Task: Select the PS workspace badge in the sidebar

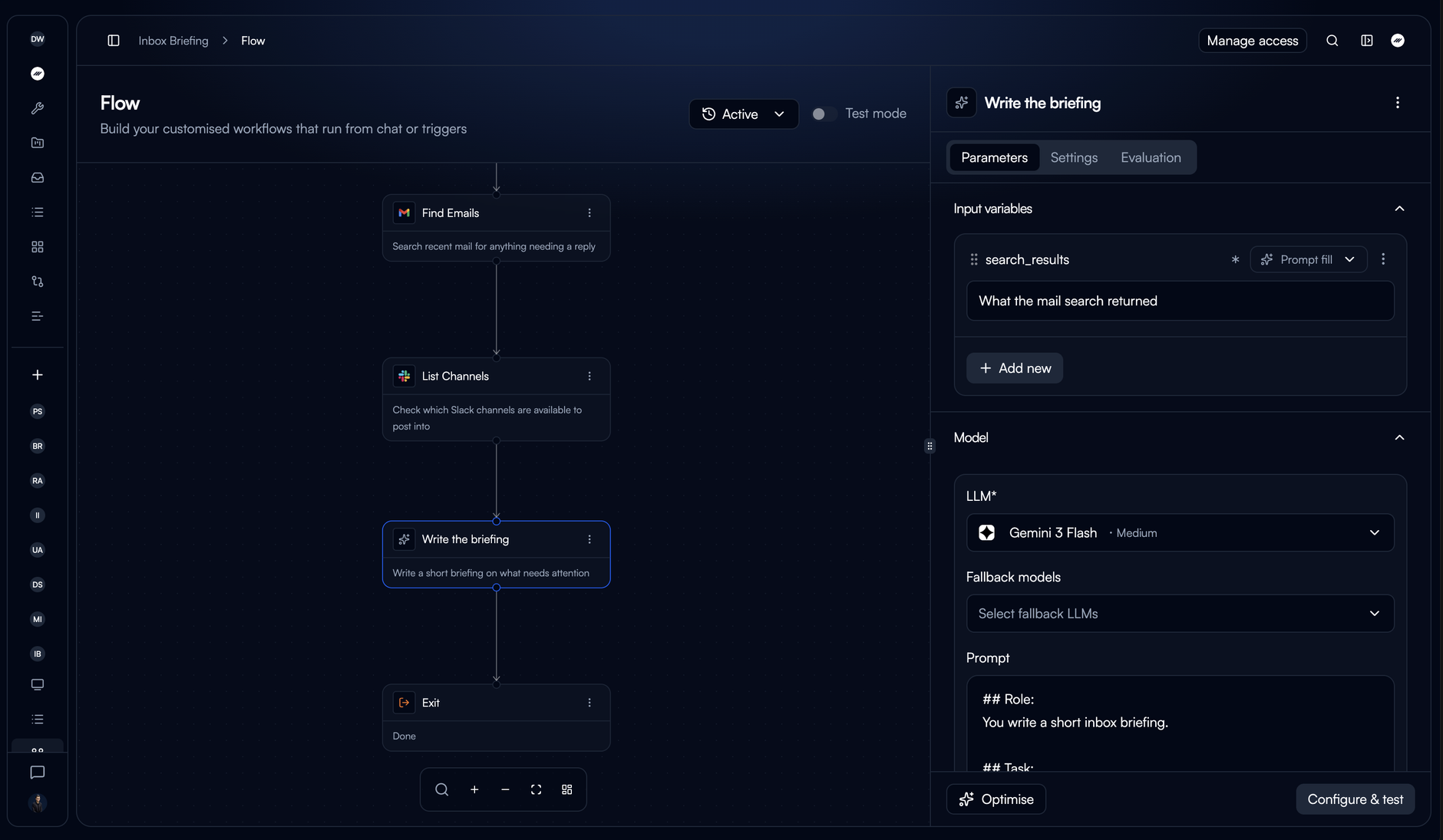Action: [x=38, y=411]
